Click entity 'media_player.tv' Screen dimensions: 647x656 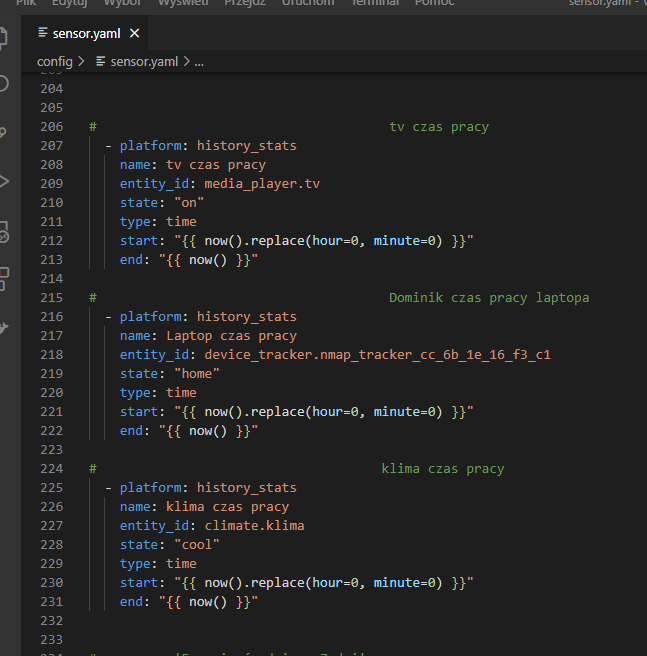click(262, 184)
